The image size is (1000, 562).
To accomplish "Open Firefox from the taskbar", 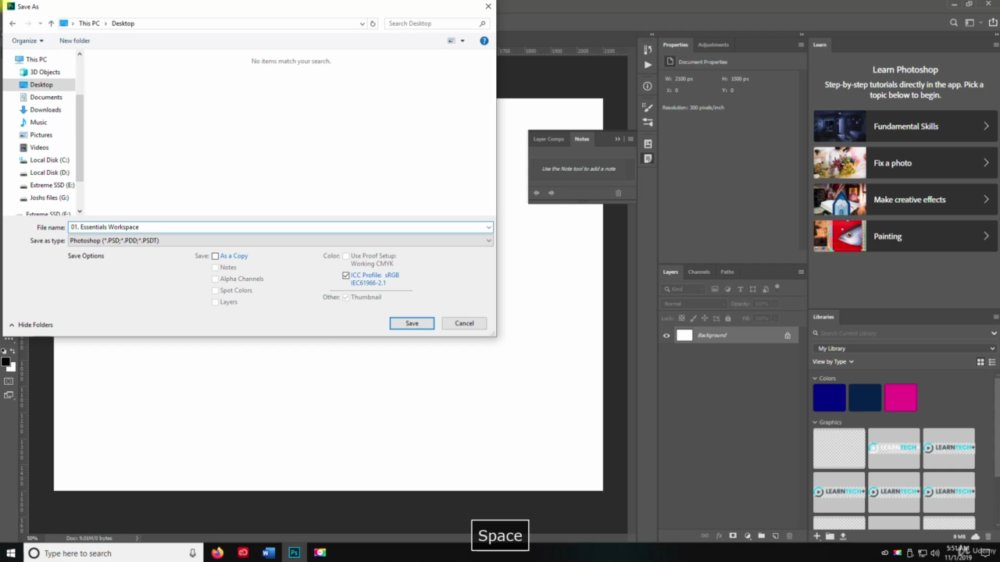I will pyautogui.click(x=217, y=552).
